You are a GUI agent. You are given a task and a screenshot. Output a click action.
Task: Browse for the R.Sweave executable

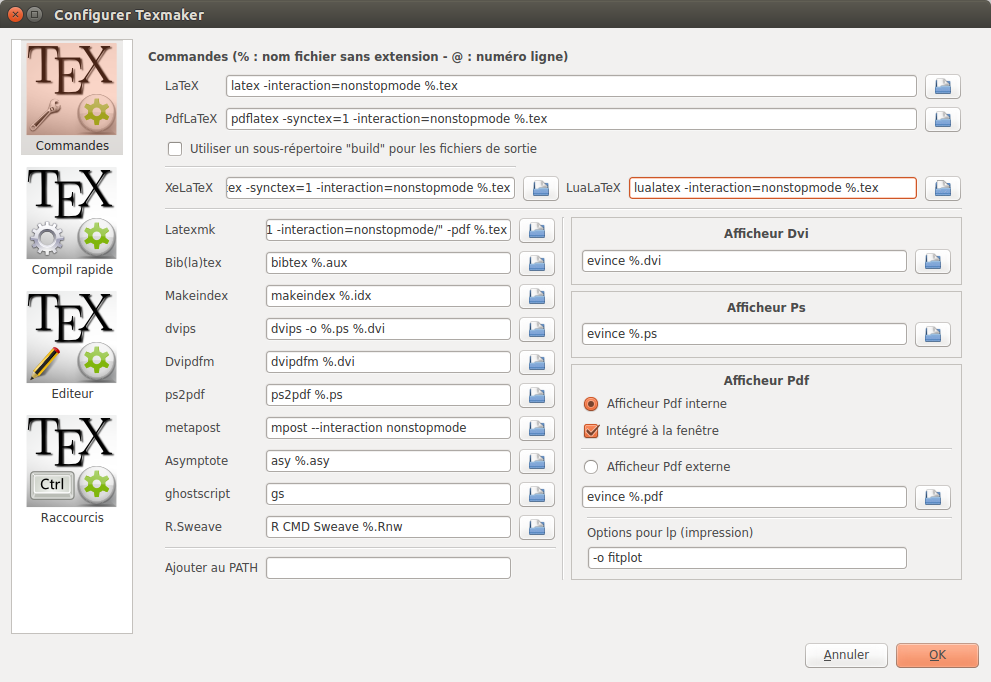pyautogui.click(x=537, y=527)
